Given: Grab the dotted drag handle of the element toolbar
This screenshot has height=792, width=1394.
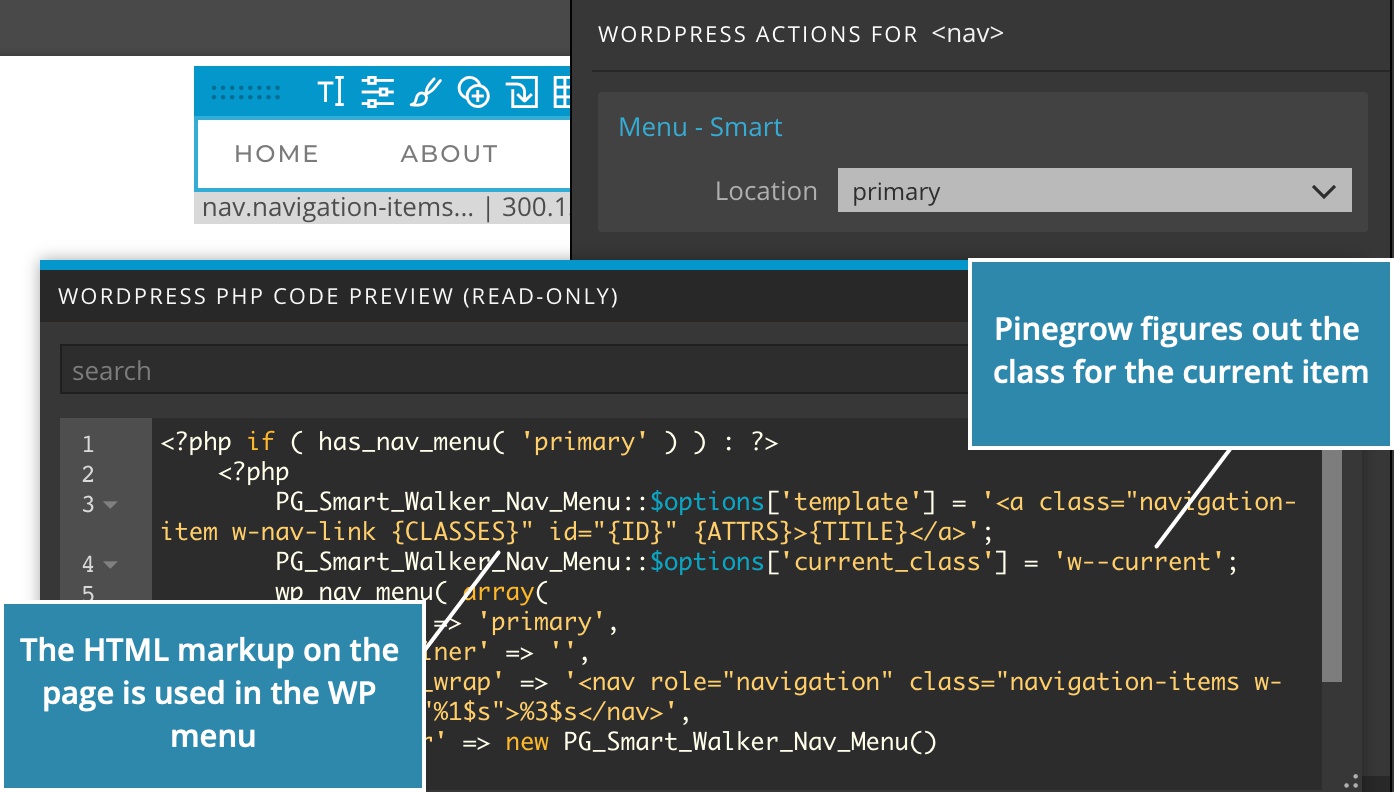Looking at the screenshot, I should (246, 93).
